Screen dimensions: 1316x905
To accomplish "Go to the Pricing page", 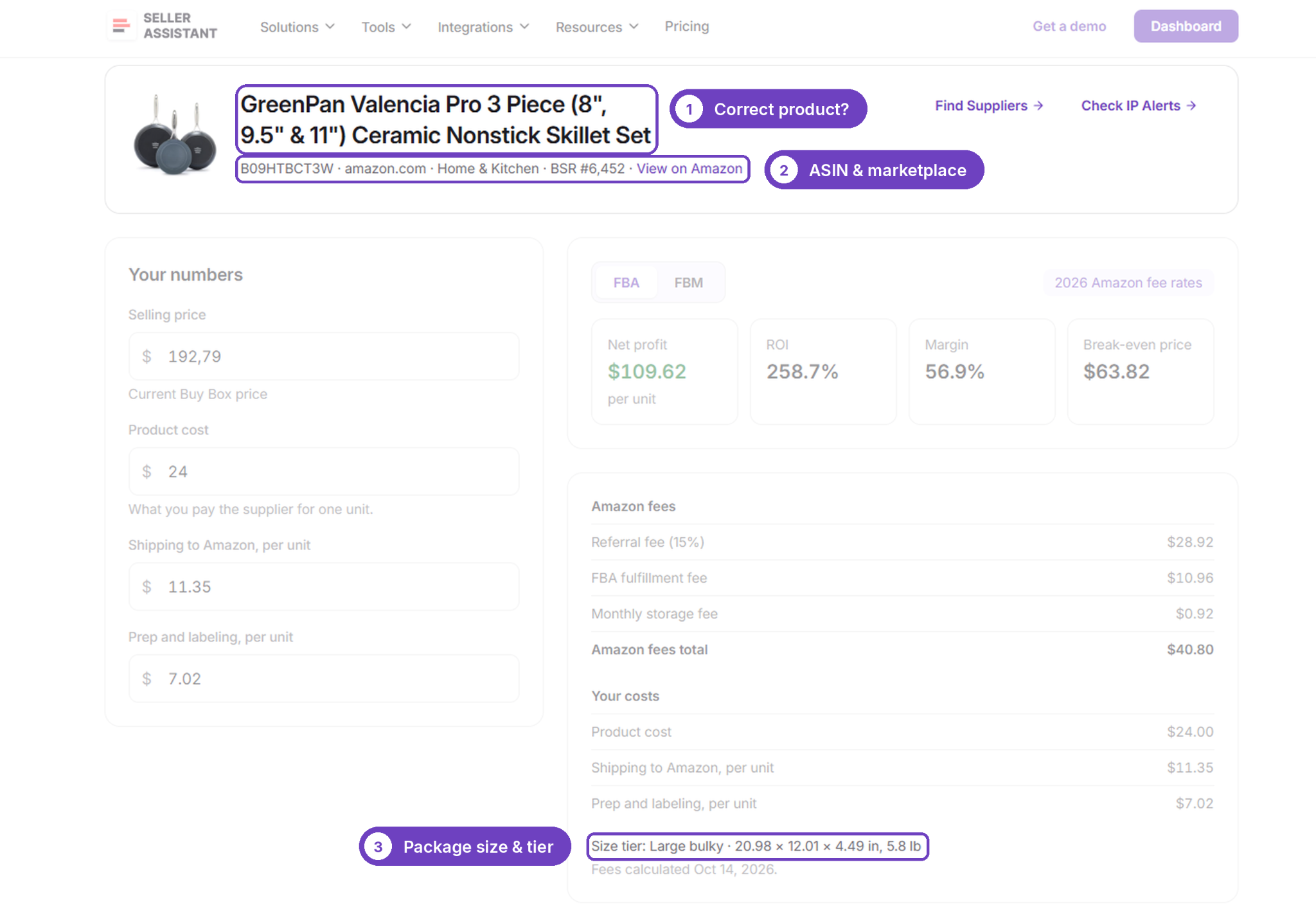I will click(x=686, y=26).
